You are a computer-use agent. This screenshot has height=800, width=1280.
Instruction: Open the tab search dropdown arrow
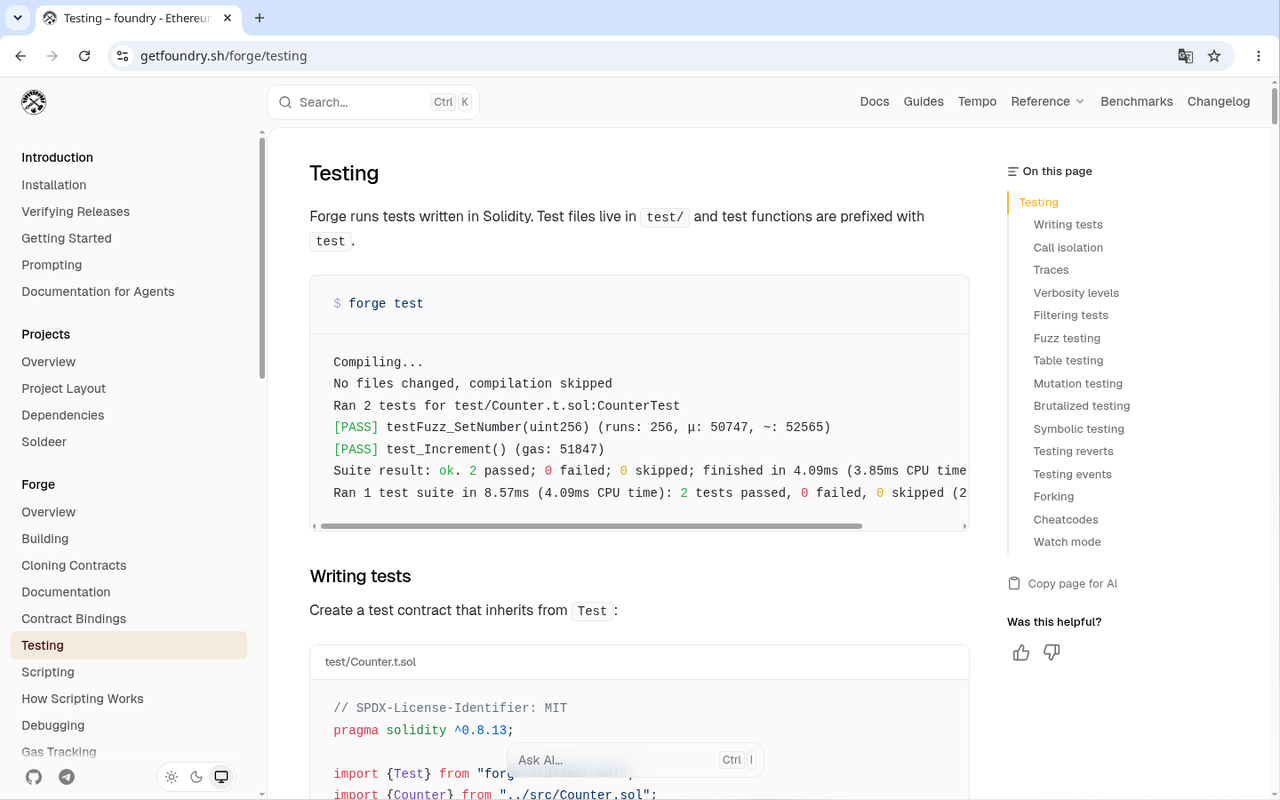tap(17, 18)
